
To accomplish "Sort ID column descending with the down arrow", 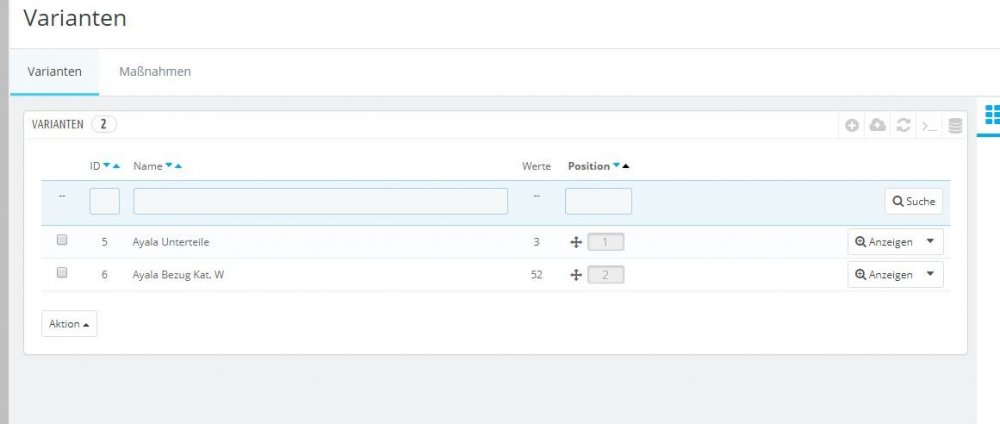I will point(107,166).
